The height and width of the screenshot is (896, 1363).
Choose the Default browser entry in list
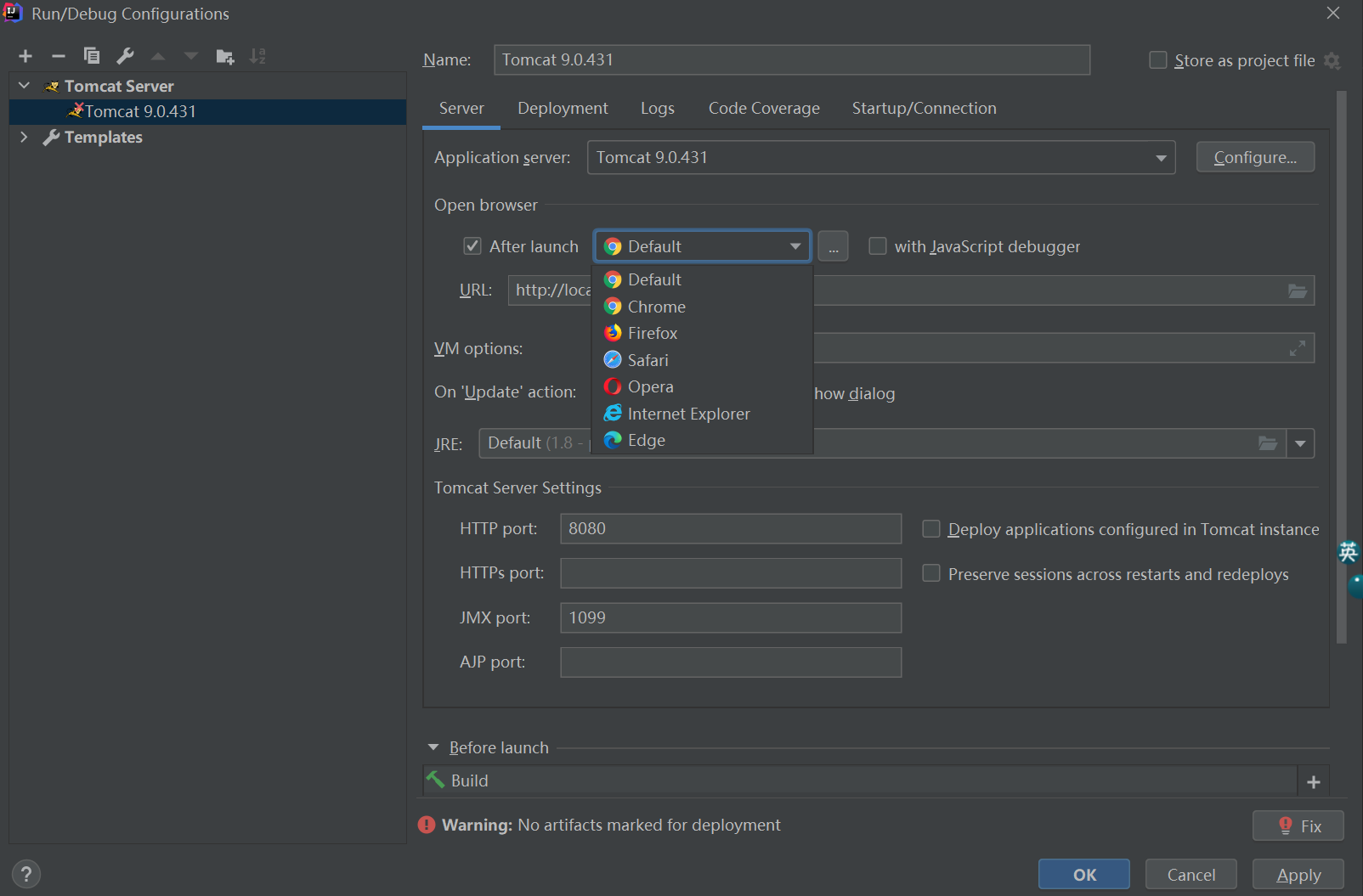click(x=702, y=279)
